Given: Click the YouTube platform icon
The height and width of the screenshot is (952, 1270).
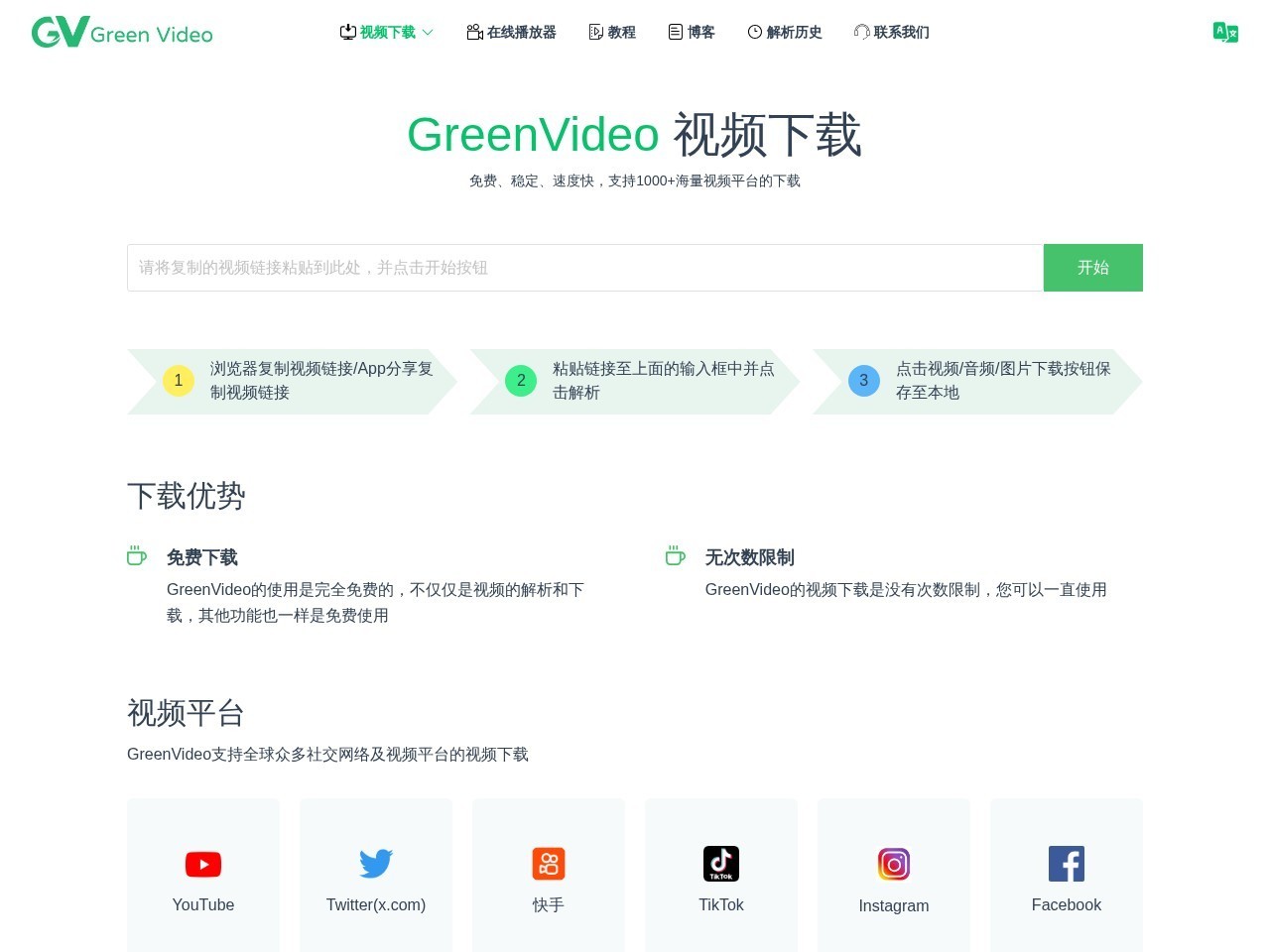Looking at the screenshot, I should [203, 865].
